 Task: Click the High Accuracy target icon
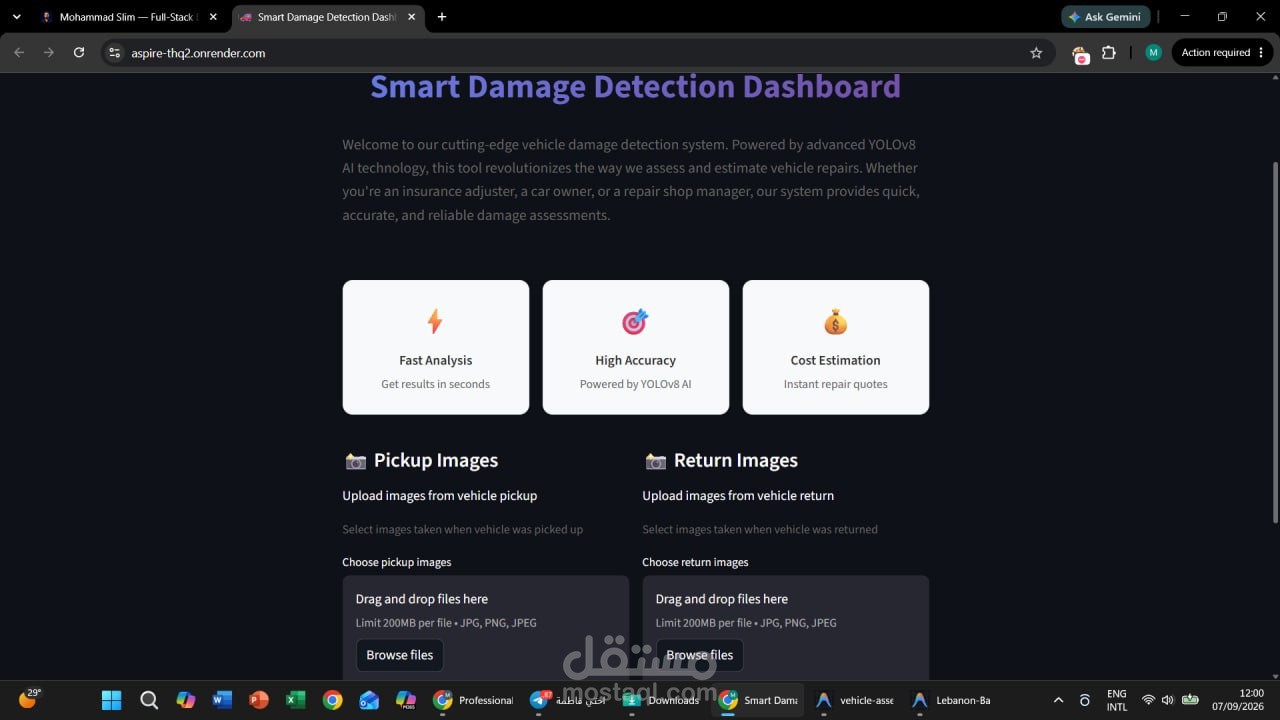(635, 321)
